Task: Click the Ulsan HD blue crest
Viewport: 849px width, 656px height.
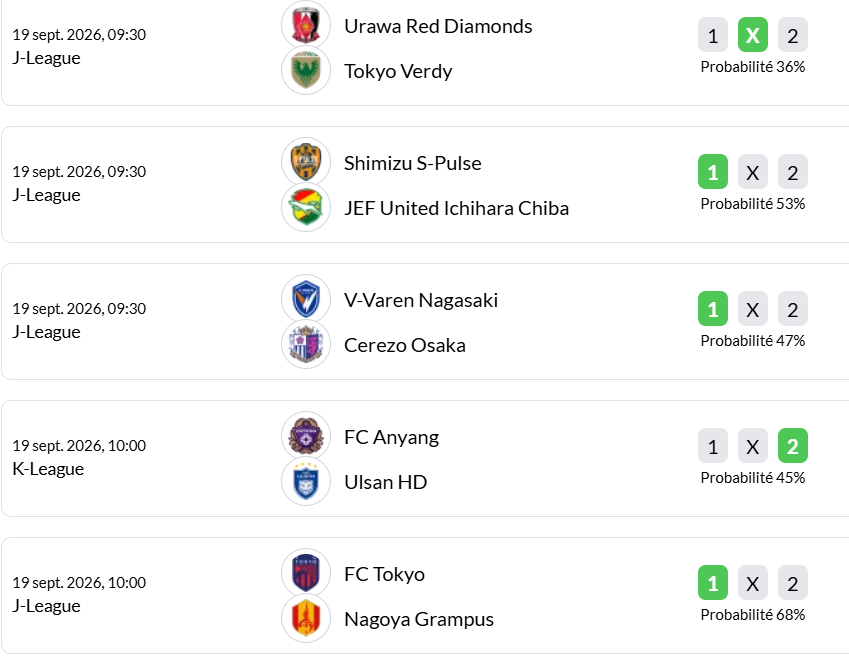Action: 306,481
